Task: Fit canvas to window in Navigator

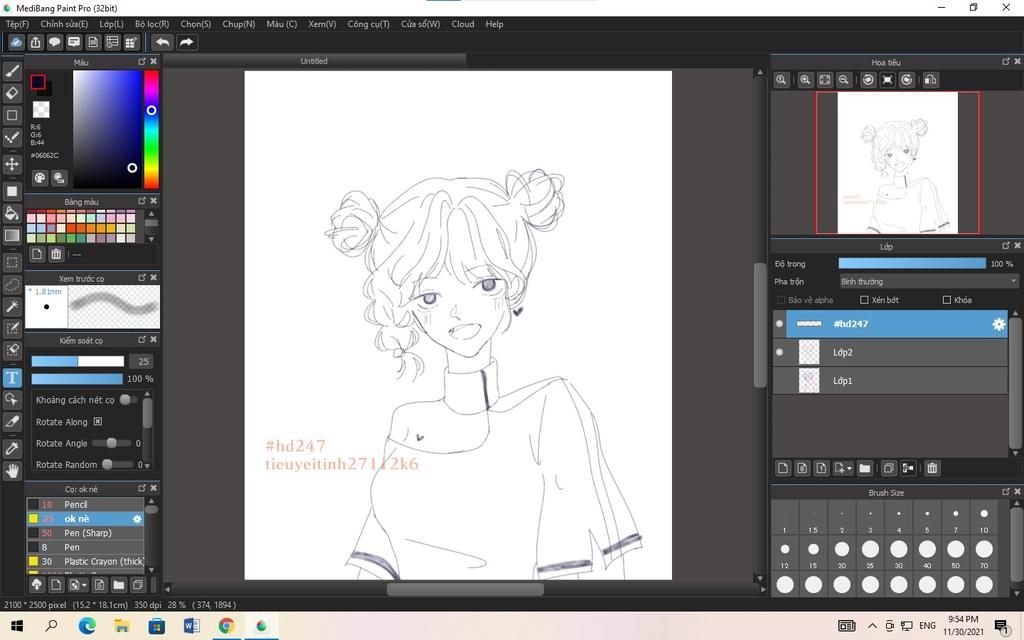Action: pyautogui.click(x=825, y=80)
